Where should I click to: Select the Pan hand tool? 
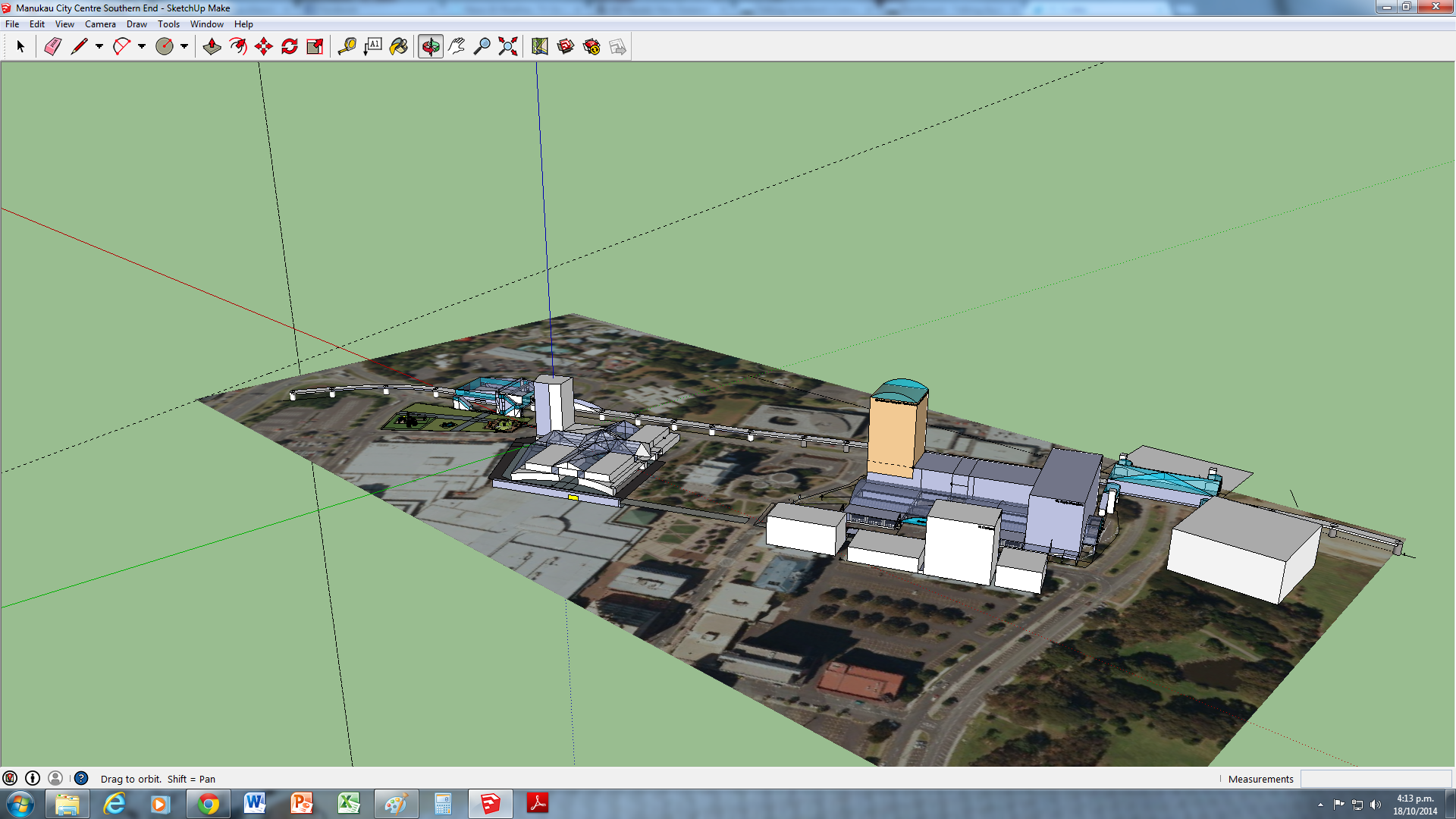coord(457,47)
